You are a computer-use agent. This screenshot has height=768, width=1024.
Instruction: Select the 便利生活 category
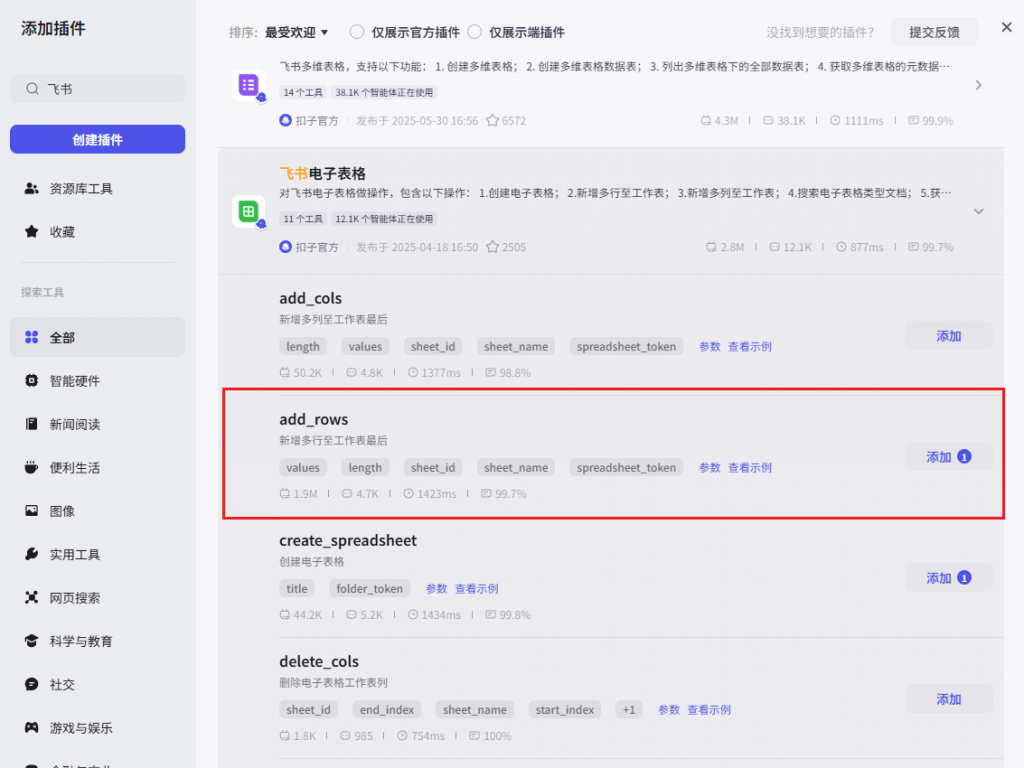click(97, 468)
